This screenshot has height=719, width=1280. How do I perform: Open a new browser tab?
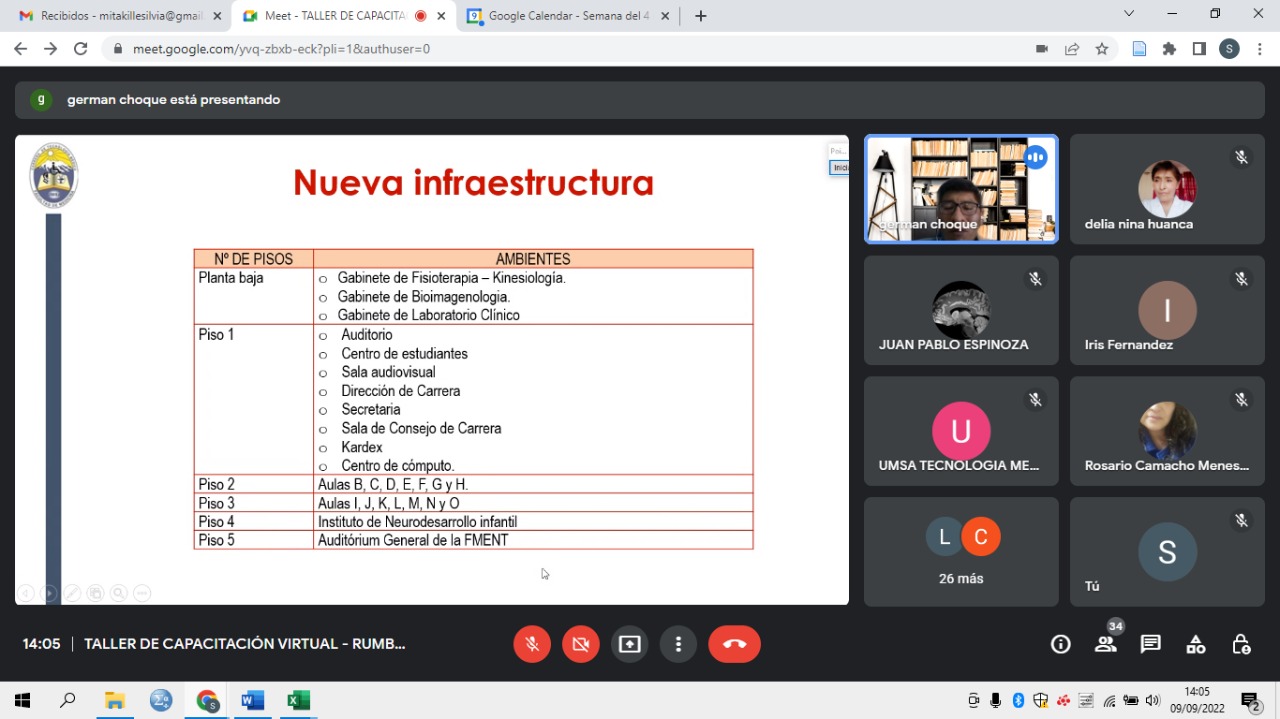pyautogui.click(x=701, y=16)
